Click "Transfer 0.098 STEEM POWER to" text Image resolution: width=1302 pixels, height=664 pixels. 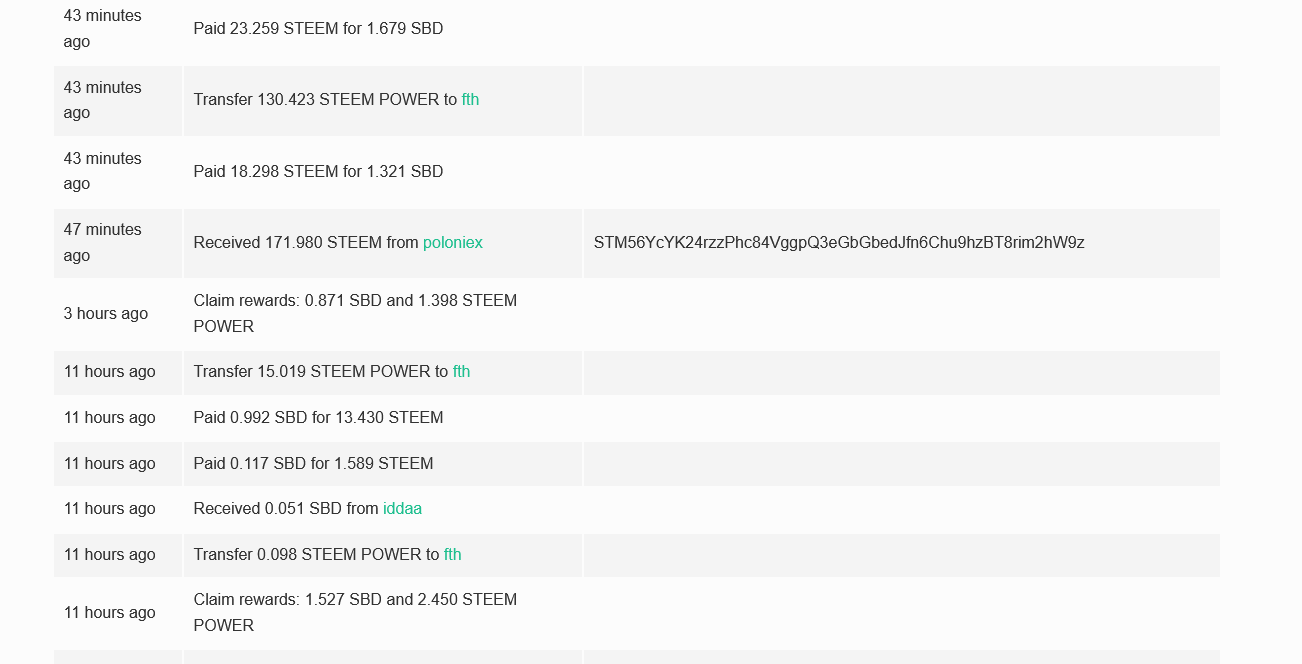click(316, 555)
